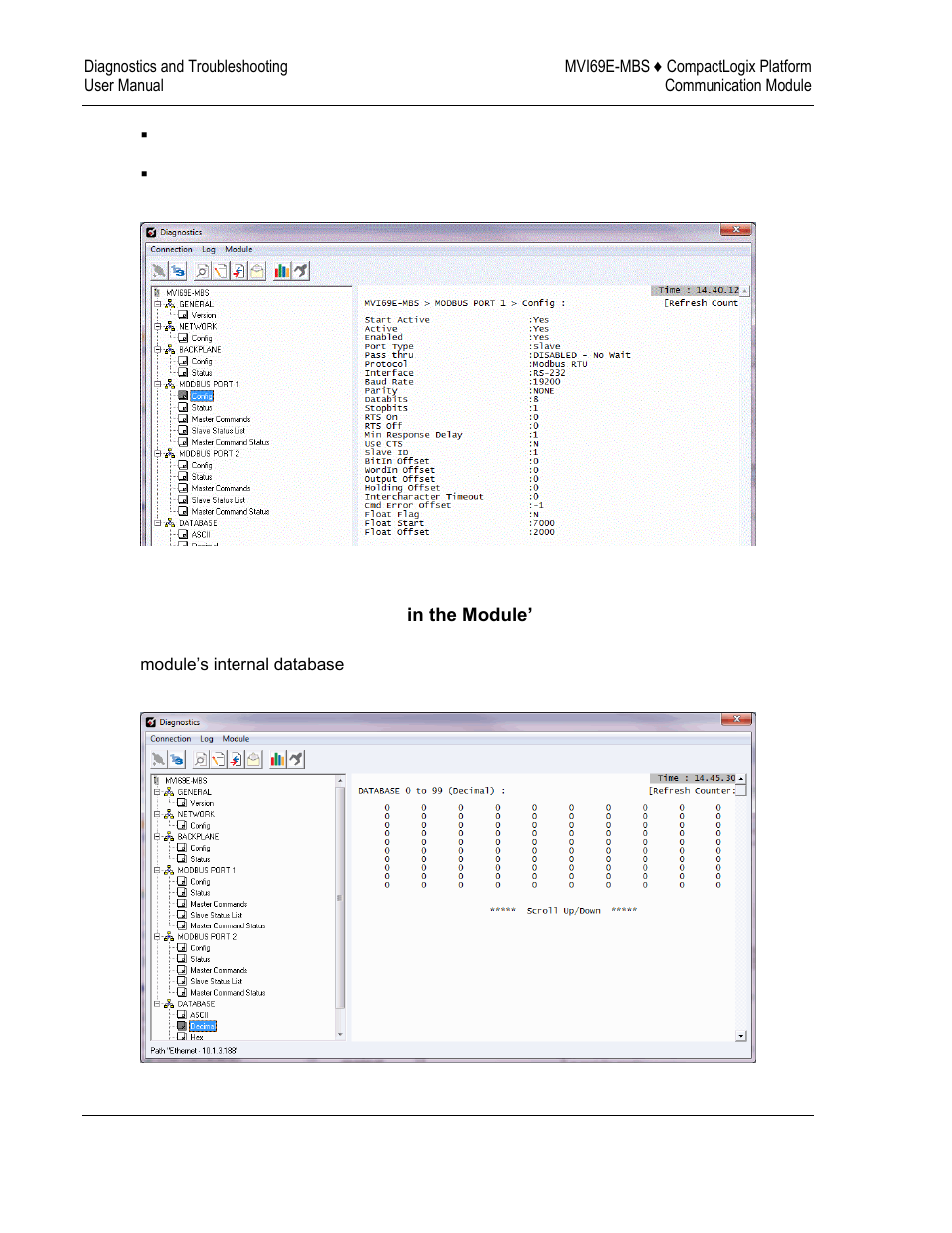Select Master Command Status under MODBUS PORT 2, port config window
The width and height of the screenshot is (952, 1233).
click(x=231, y=512)
